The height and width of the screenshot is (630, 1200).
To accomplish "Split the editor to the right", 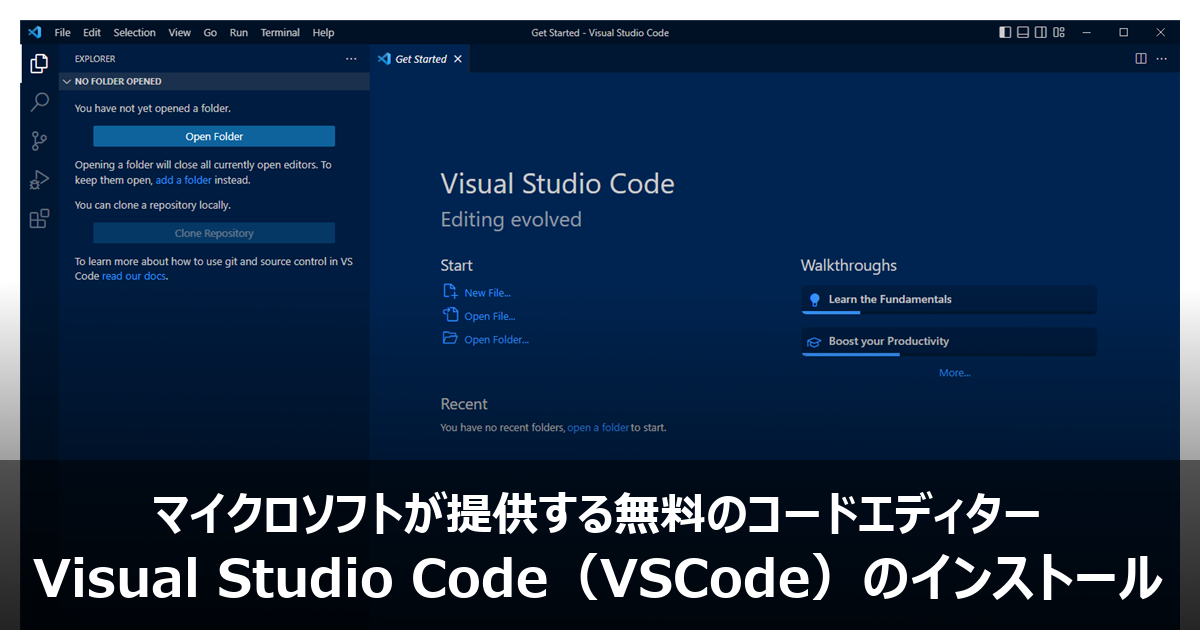I will 1141,59.
